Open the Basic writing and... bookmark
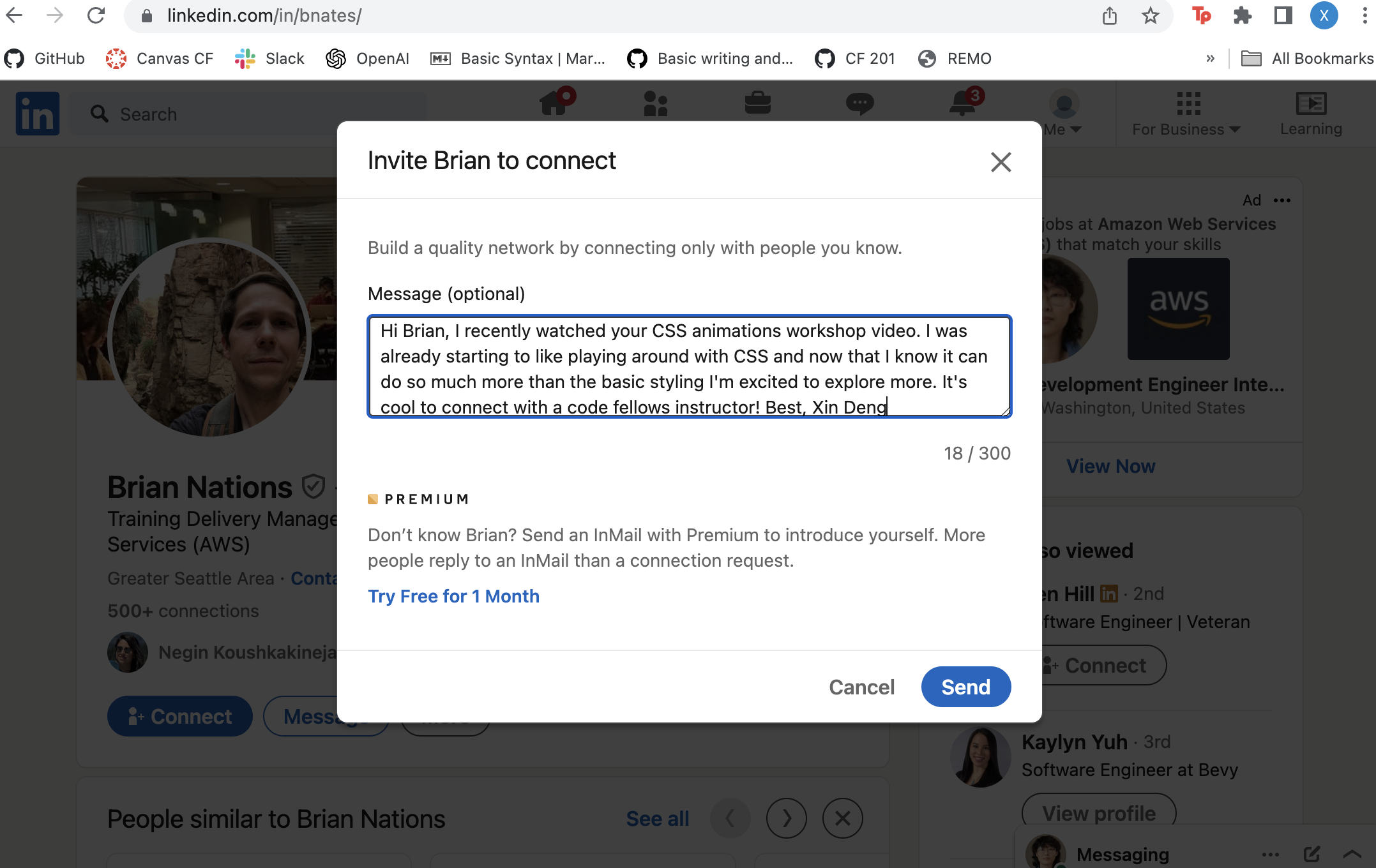Viewport: 1376px width, 868px height. point(710,59)
